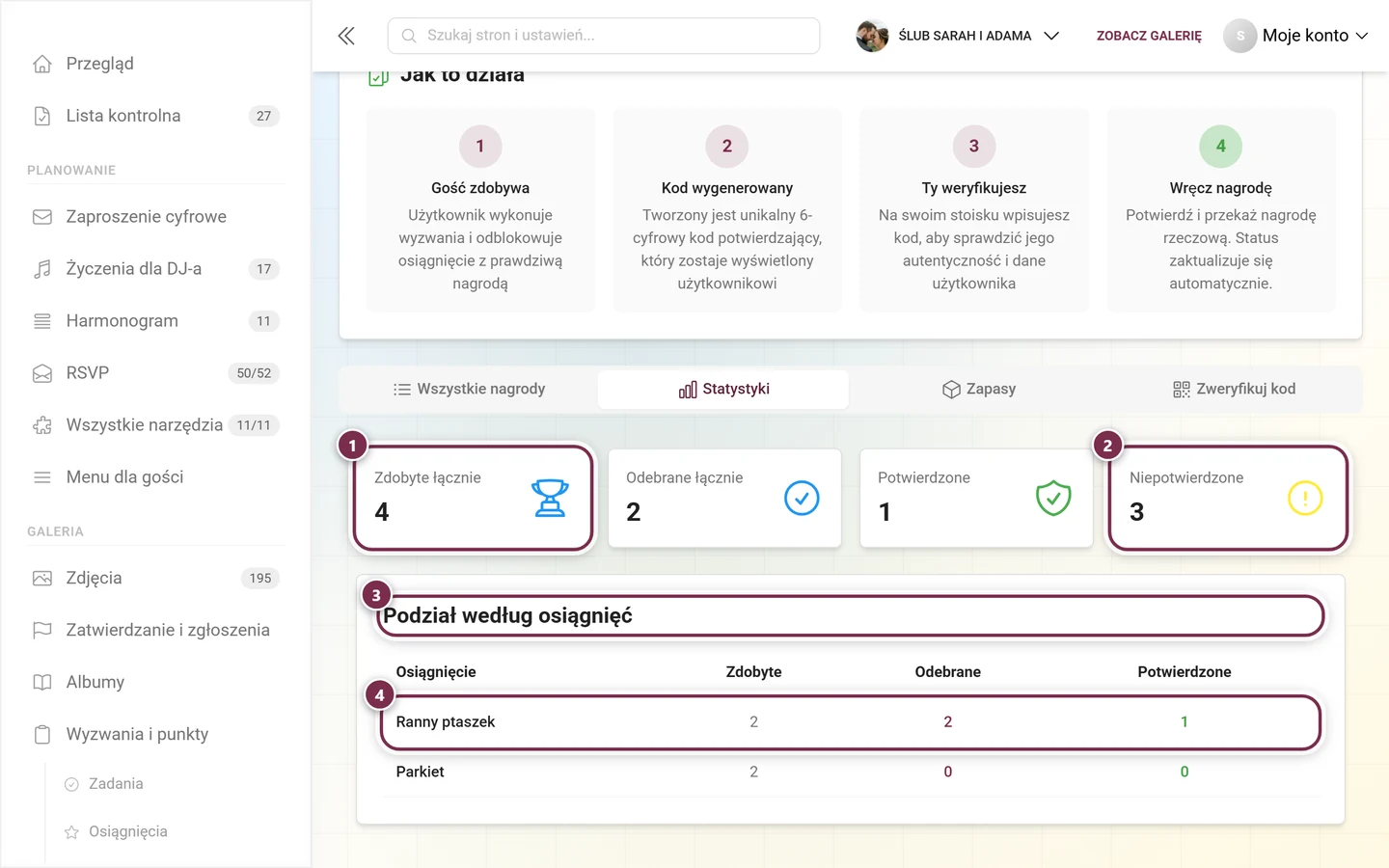Go to the Zweryfikuj kod tab
This screenshot has height=868, width=1389.
click(x=1234, y=390)
